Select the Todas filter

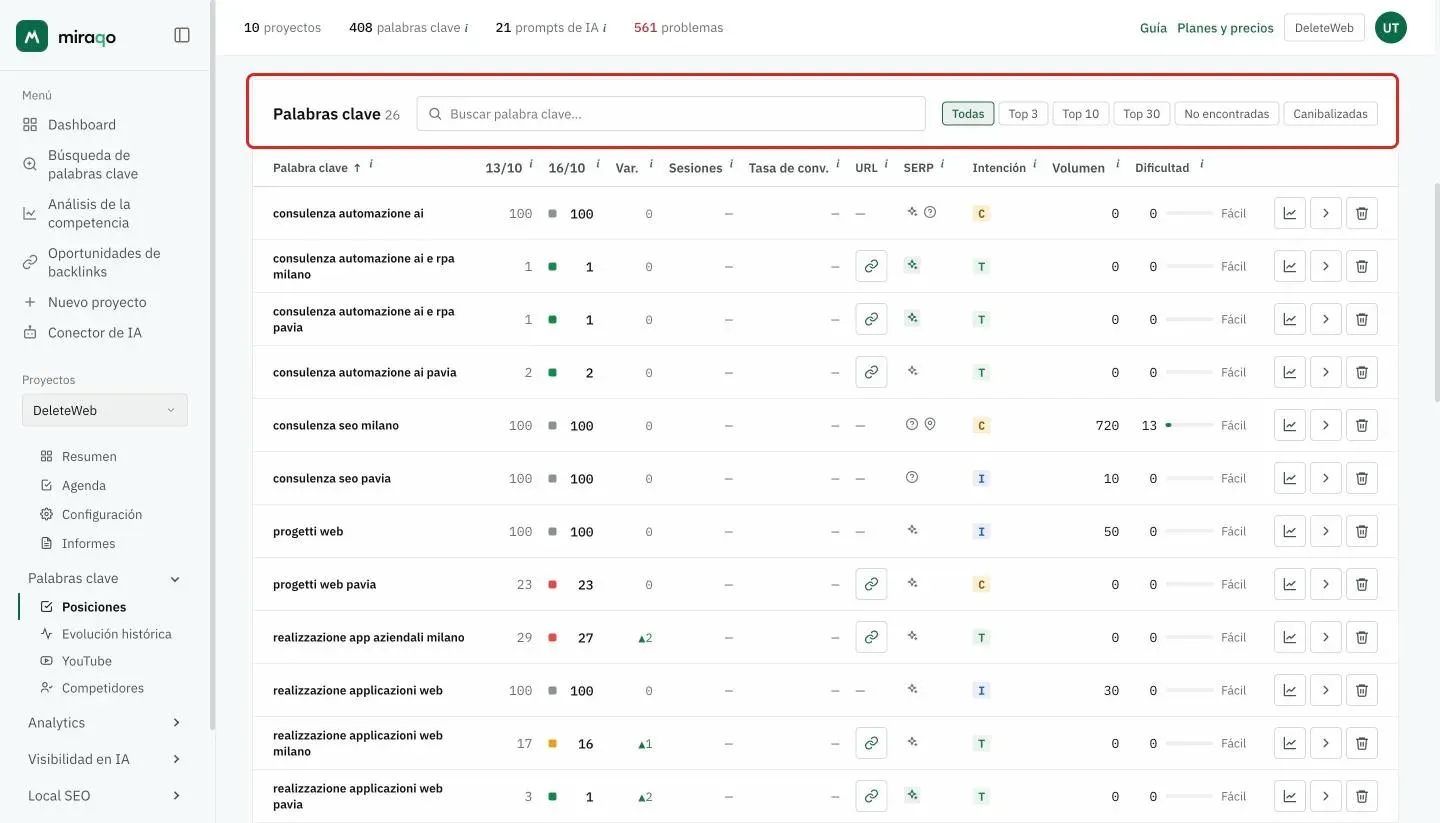pos(968,114)
